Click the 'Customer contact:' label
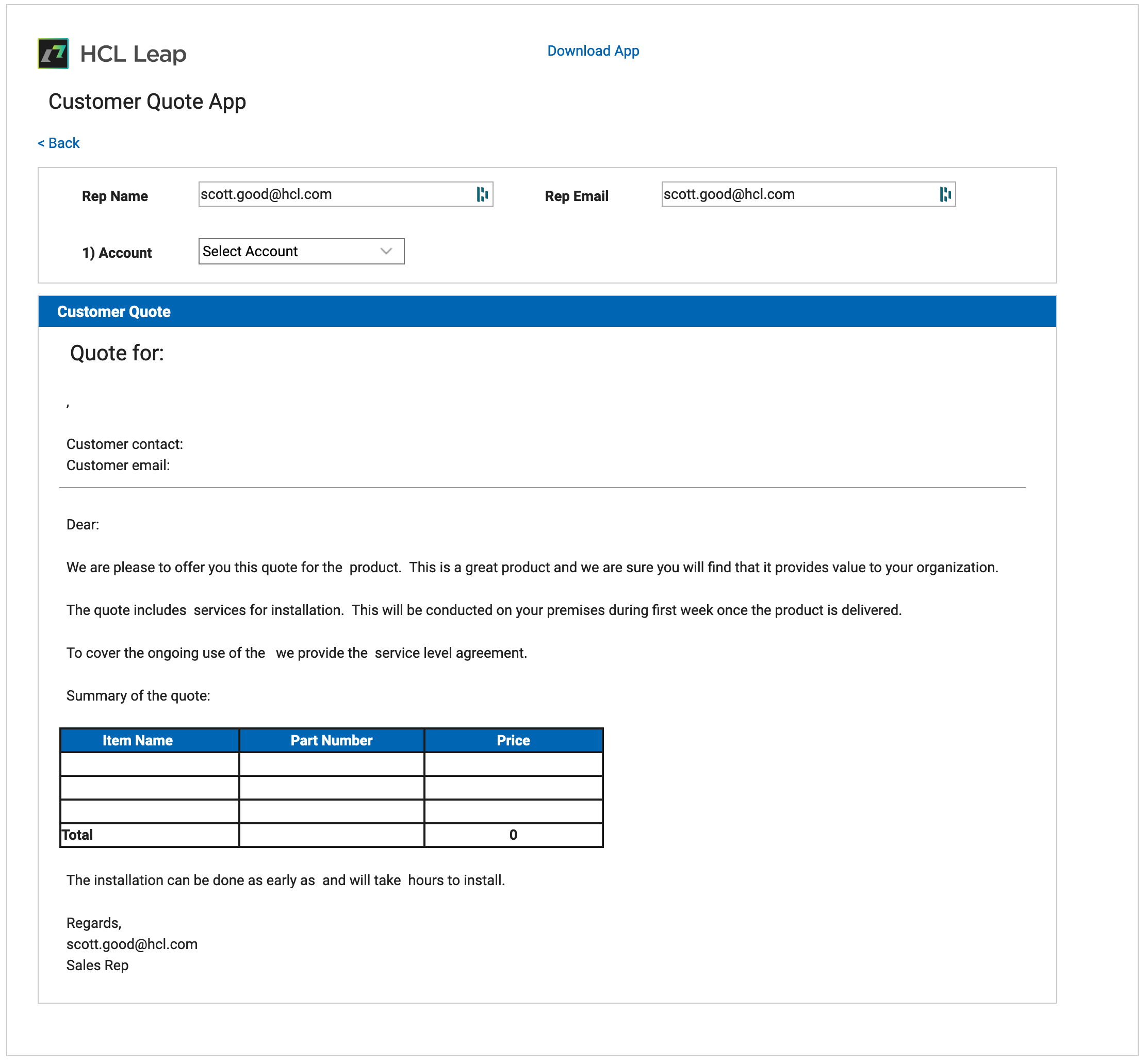This screenshot has width=1148, height=1064. 125,444
